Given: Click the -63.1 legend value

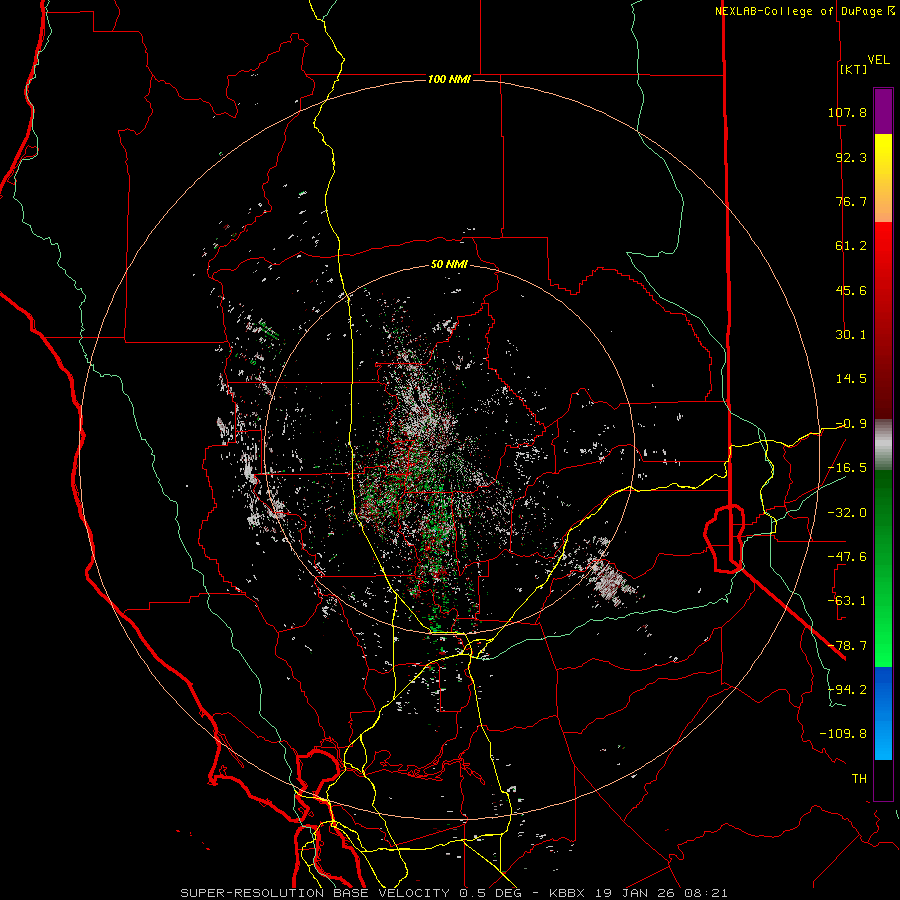Looking at the screenshot, I should (847, 601).
